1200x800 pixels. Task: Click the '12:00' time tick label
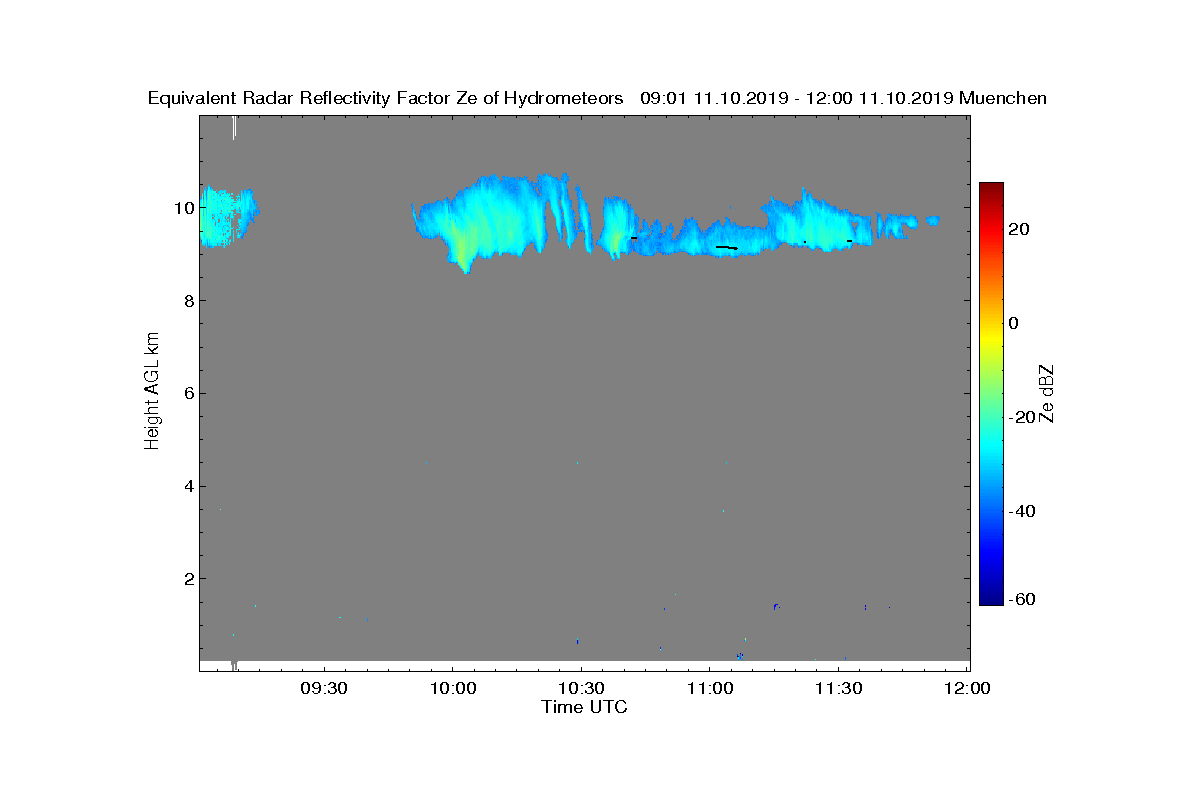(967, 689)
